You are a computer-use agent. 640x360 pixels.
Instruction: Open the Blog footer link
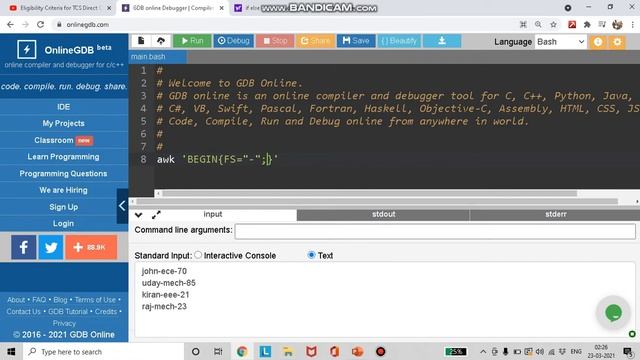(60, 300)
